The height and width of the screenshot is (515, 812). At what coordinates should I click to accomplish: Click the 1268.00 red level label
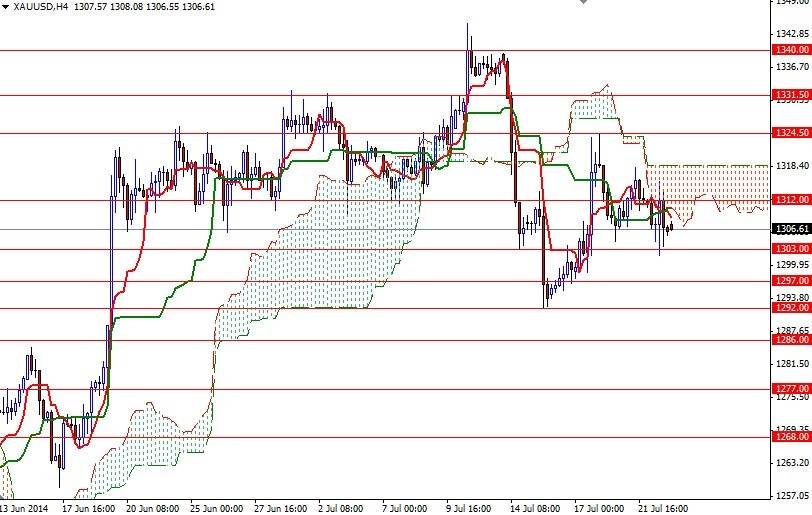(790, 436)
